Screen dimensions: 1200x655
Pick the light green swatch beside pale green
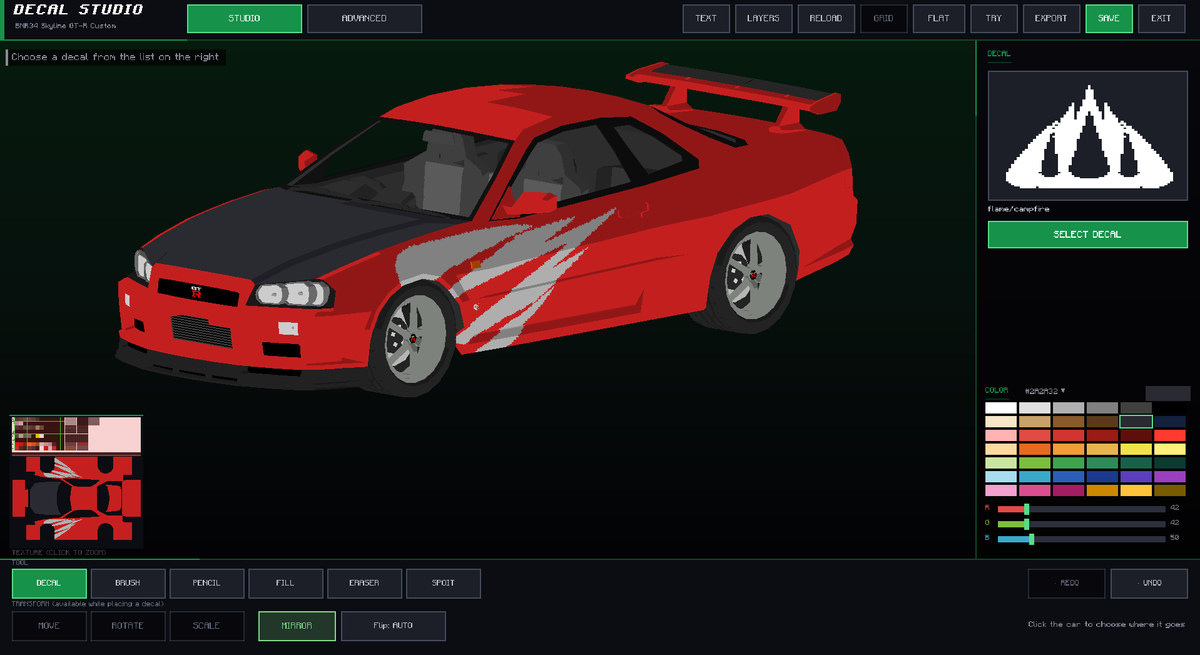[1035, 463]
